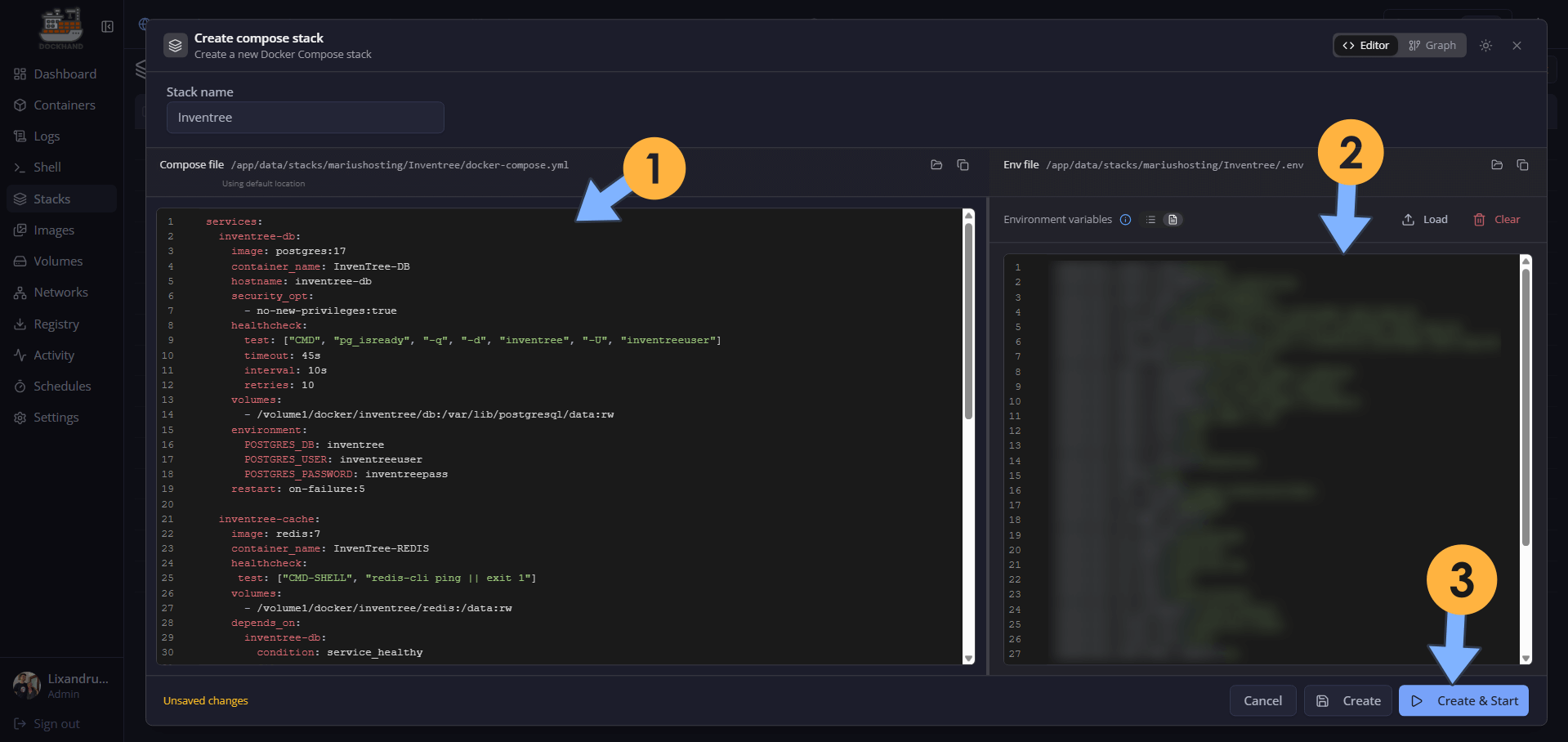Click the Stack name input field

pyautogui.click(x=305, y=118)
